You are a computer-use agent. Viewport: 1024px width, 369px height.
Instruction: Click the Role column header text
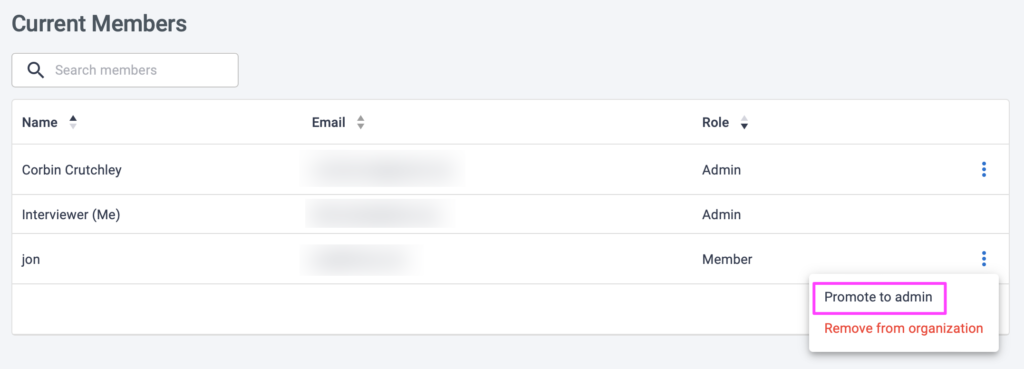click(x=716, y=122)
